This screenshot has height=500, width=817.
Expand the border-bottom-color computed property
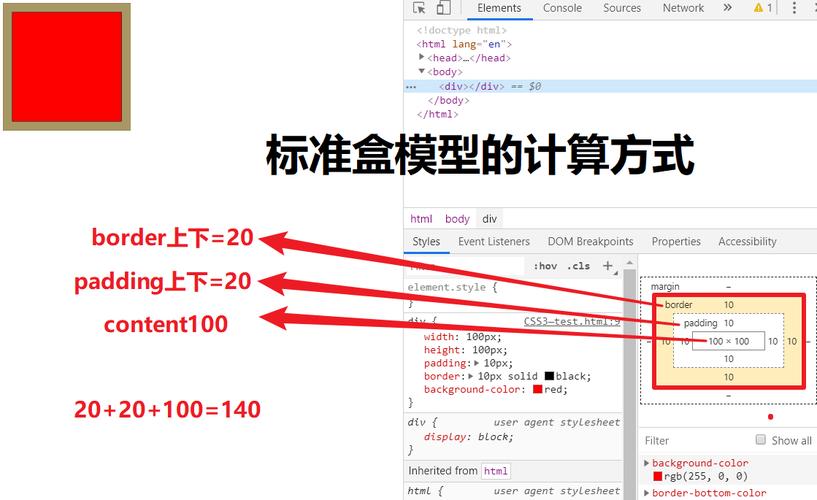[x=647, y=493]
